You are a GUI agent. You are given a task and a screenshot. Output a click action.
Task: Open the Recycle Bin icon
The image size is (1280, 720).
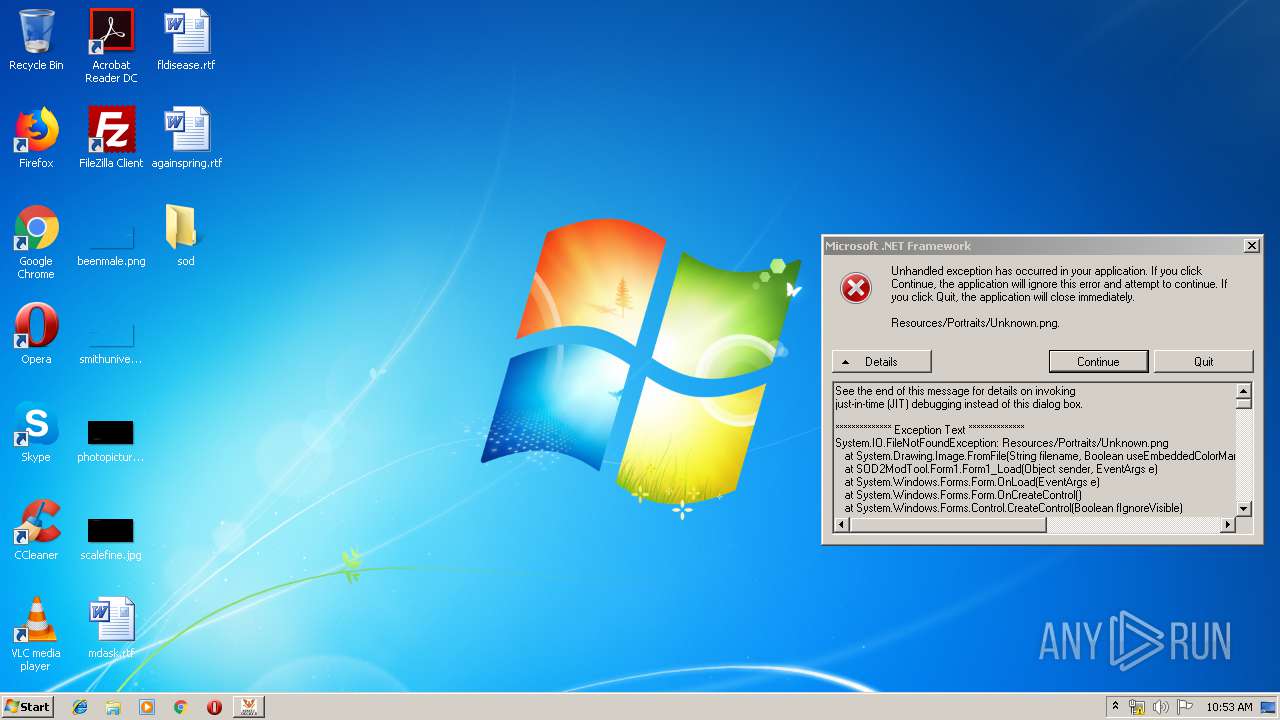(36, 41)
